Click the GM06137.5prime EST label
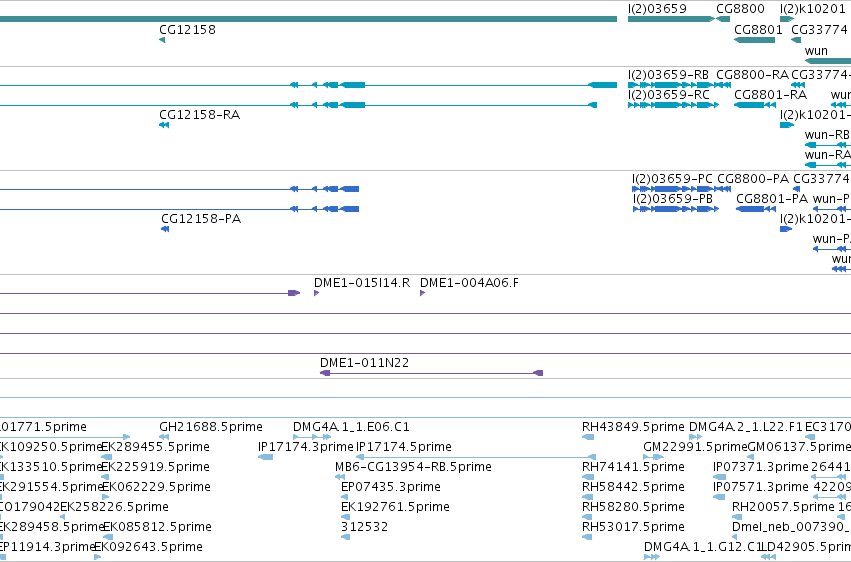This screenshot has width=851, height=562. coord(799,447)
